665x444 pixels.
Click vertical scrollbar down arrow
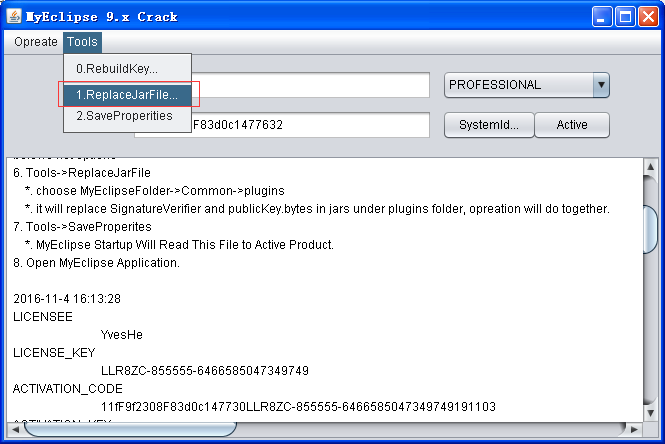pyautogui.click(x=650, y=413)
